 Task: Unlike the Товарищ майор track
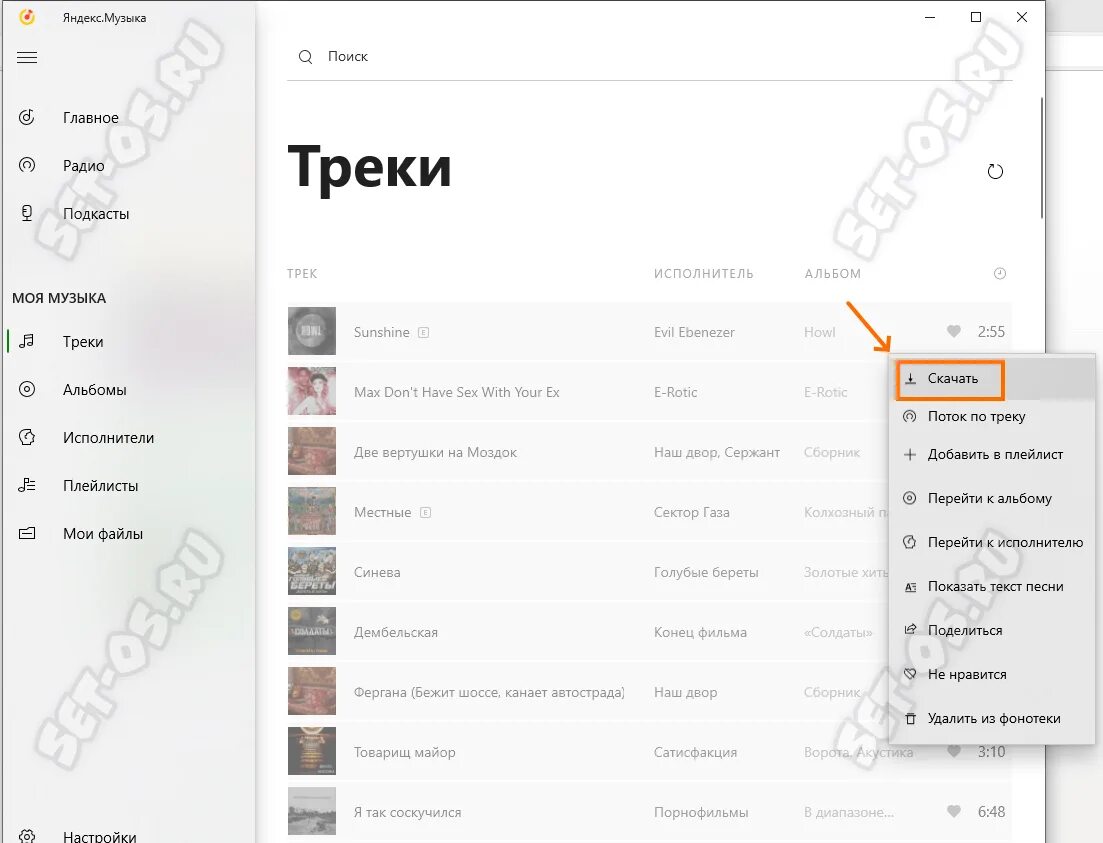pos(953,752)
